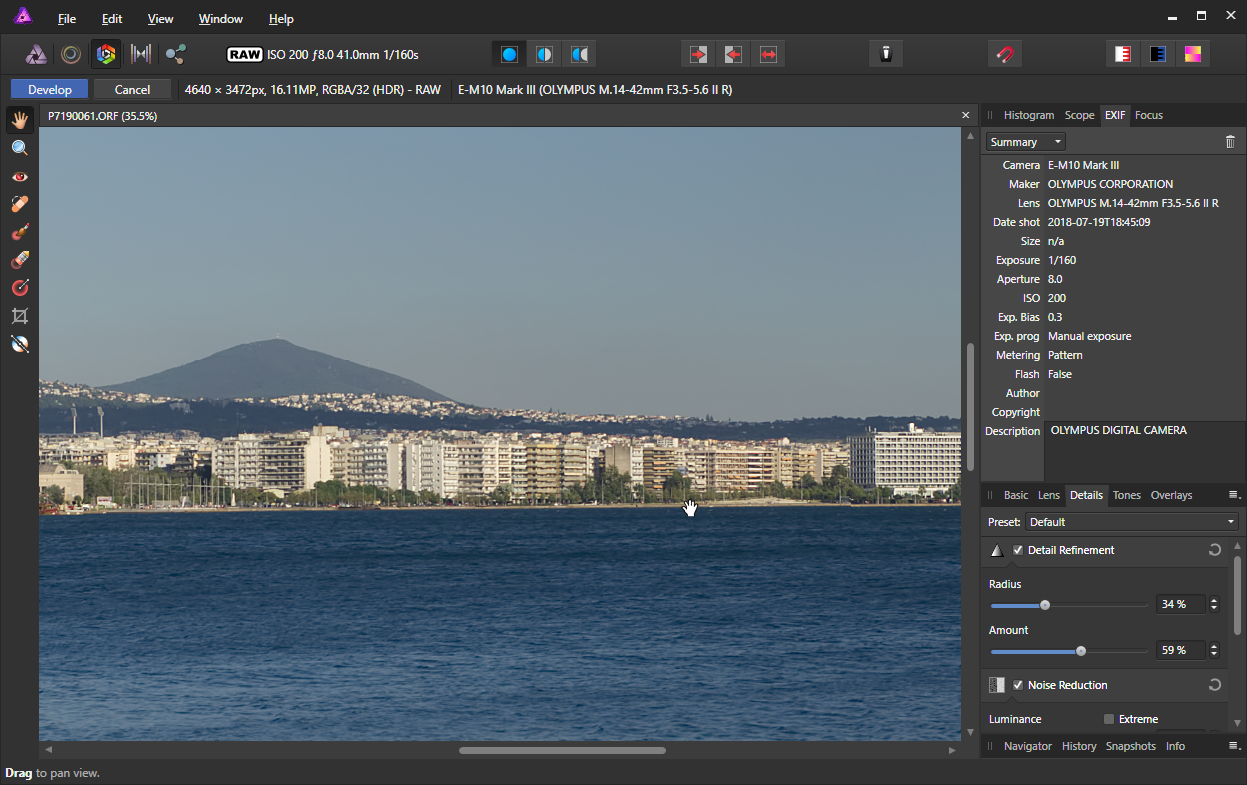
Task: Select the Crop tool
Action: (x=19, y=316)
